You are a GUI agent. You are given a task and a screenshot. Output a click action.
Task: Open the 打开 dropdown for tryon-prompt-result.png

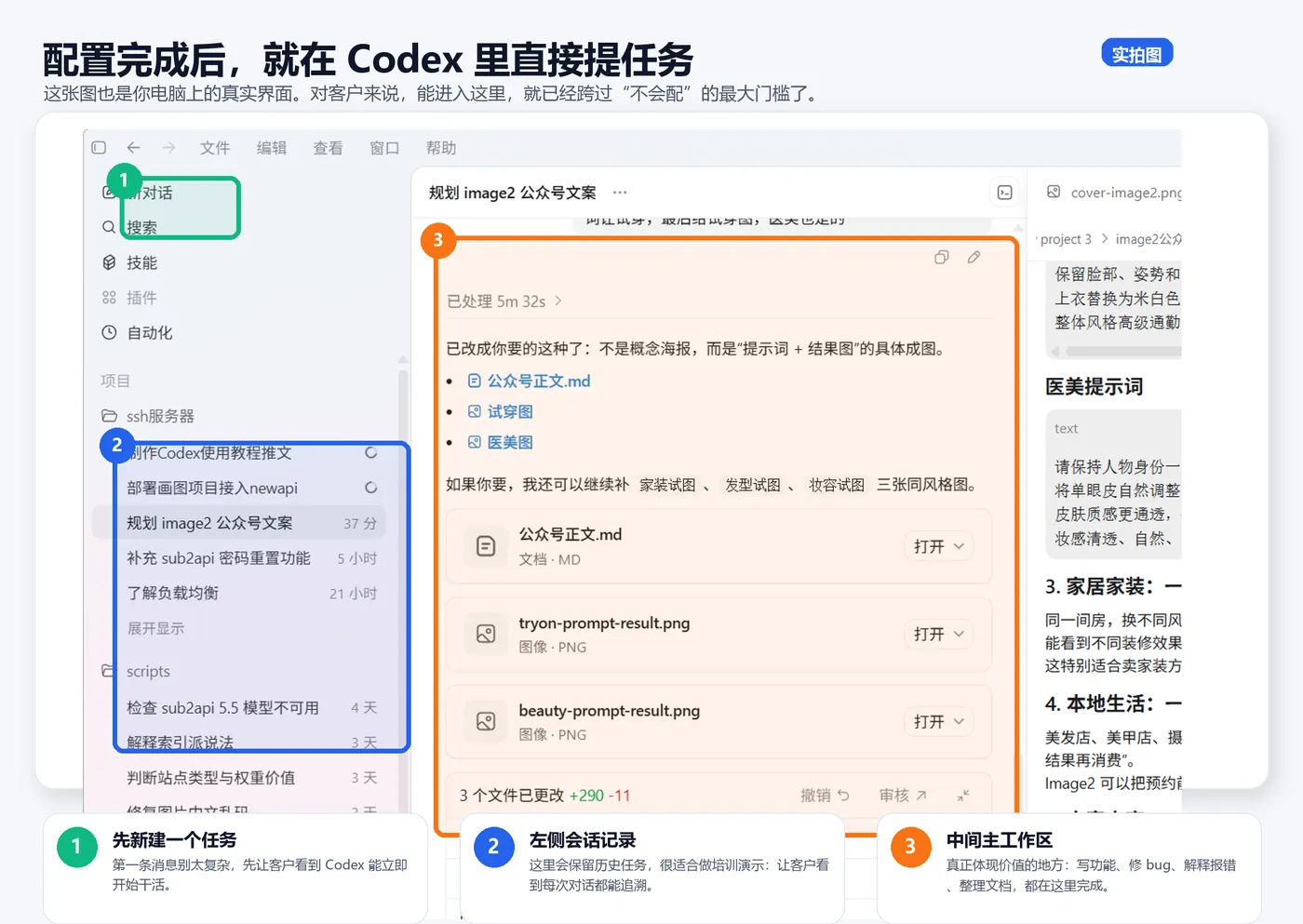pos(938,634)
